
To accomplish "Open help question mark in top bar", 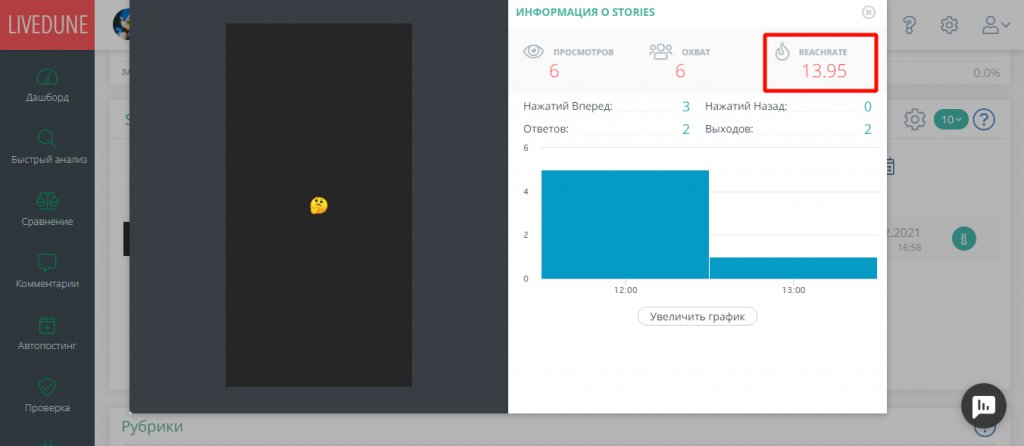I will 909,25.
